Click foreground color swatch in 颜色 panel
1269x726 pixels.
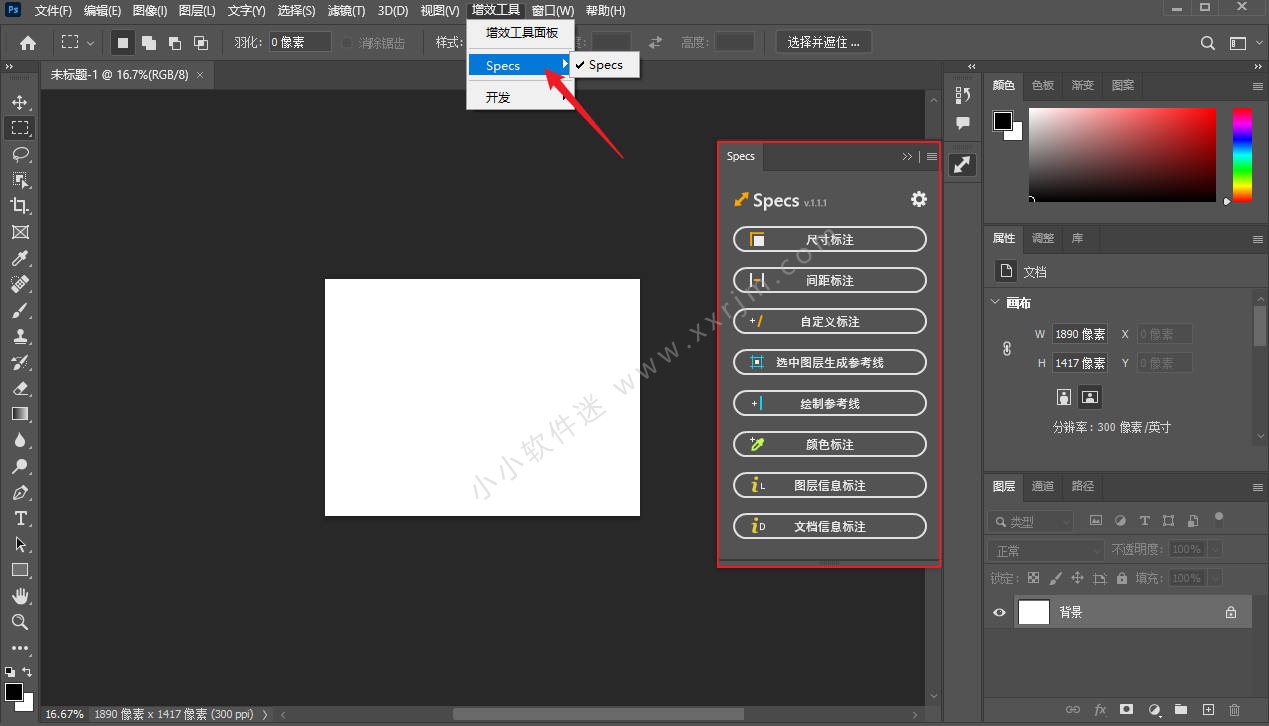pos(1002,121)
